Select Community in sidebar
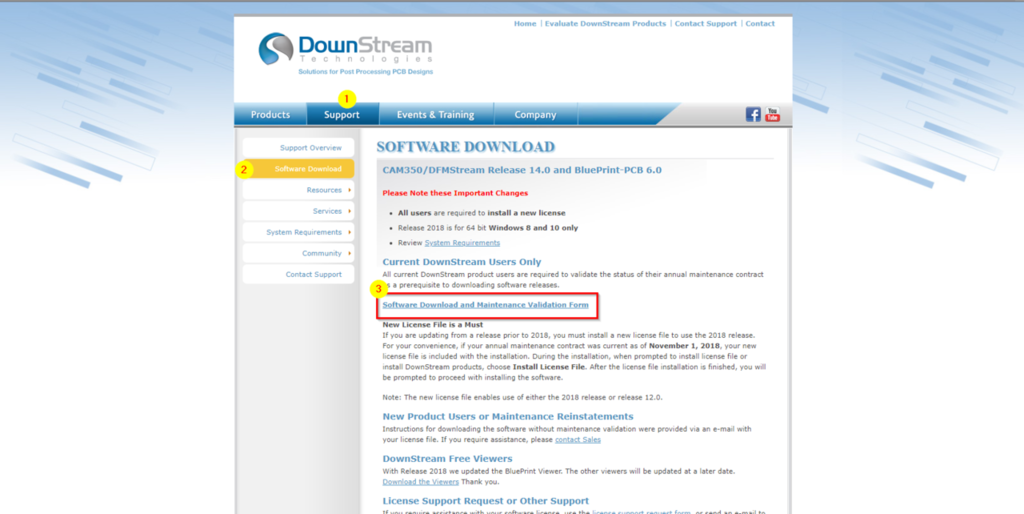Image resolution: width=1024 pixels, height=514 pixels. click(298, 253)
